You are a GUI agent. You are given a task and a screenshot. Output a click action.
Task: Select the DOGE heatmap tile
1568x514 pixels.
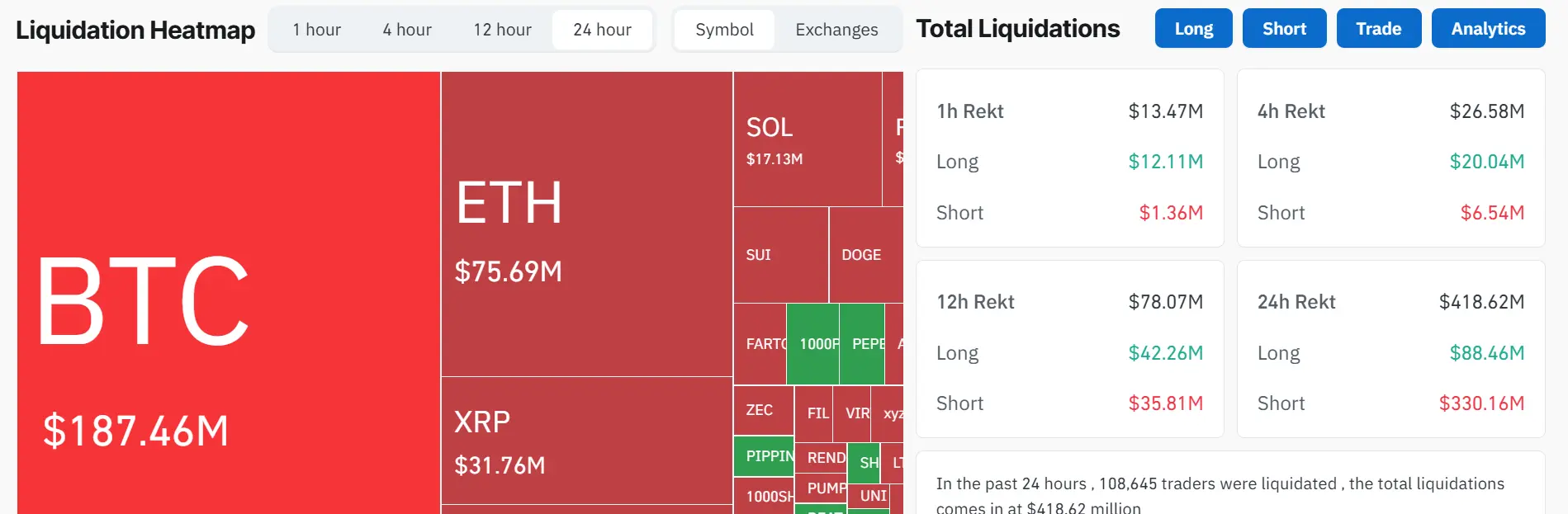pos(861,254)
